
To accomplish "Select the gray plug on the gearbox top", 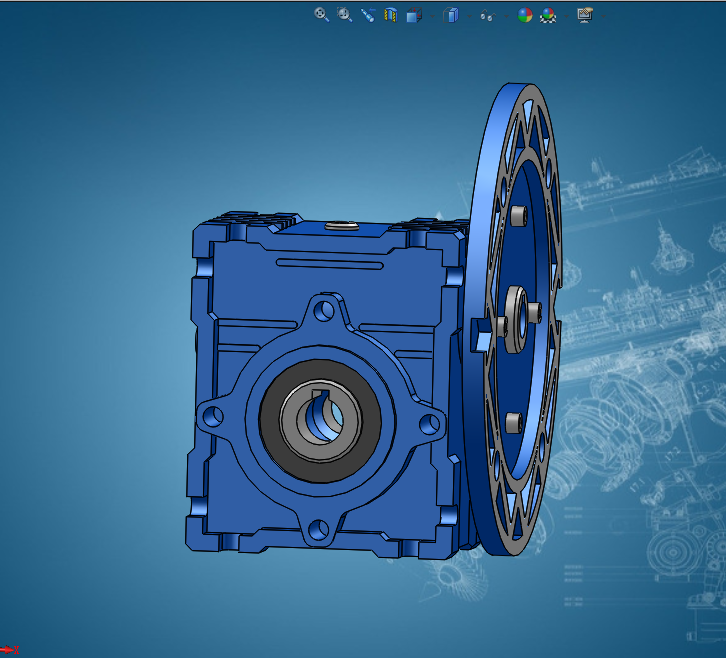I will [x=342, y=226].
